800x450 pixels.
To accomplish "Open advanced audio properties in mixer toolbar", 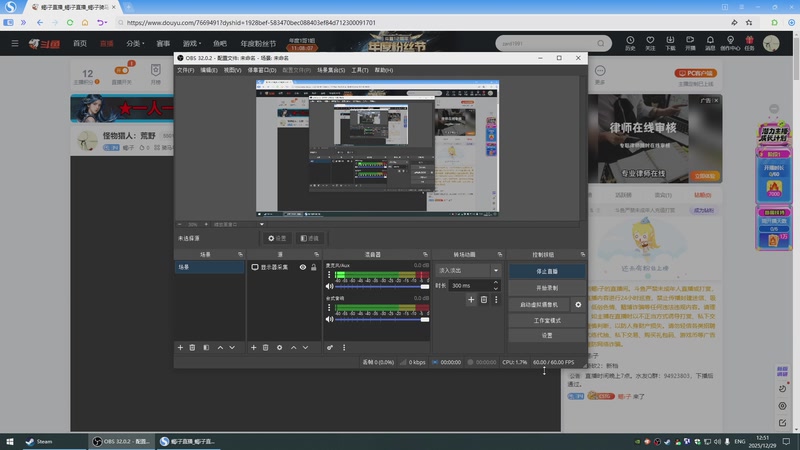I will click(x=330, y=347).
